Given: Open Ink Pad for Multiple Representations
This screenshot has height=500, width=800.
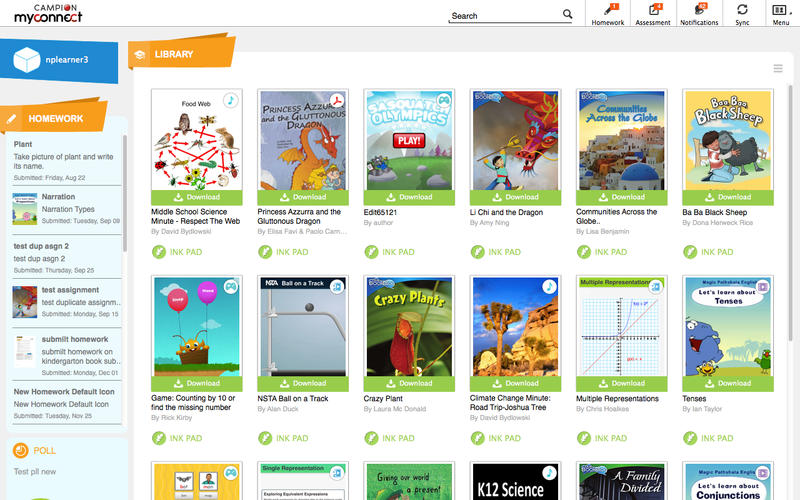Looking at the screenshot, I should [602, 438].
